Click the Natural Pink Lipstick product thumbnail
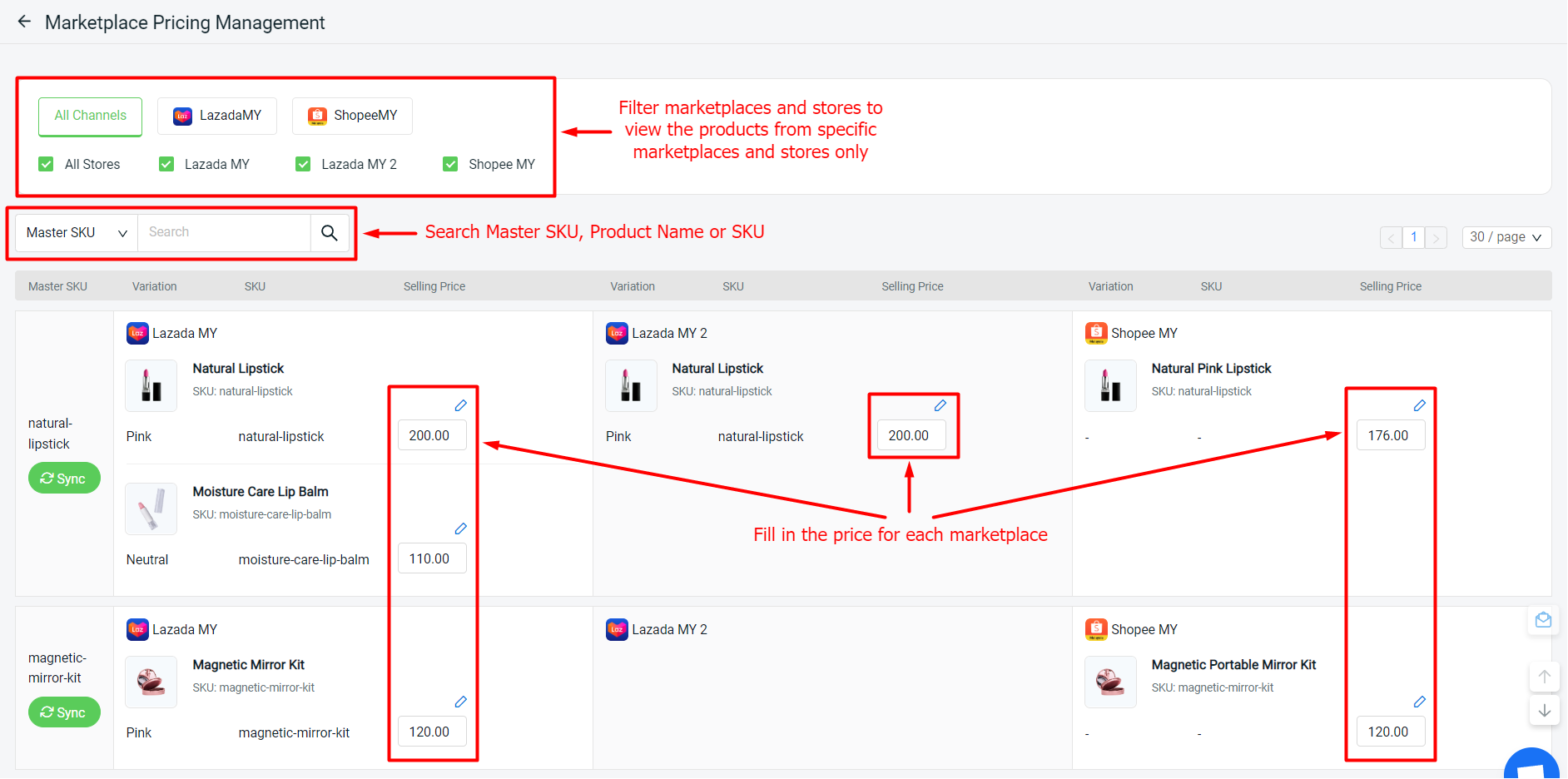The width and height of the screenshot is (1568, 779). click(1109, 385)
